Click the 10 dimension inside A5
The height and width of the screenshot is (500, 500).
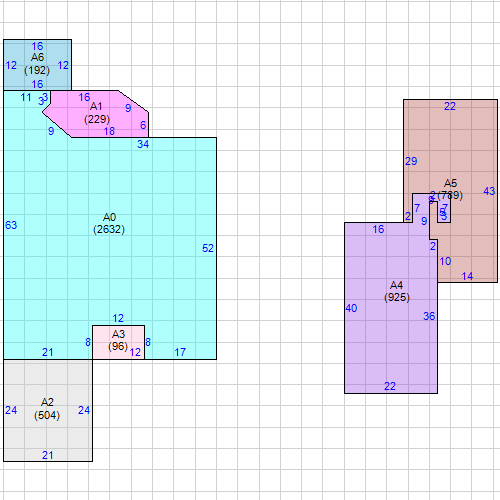445,261
